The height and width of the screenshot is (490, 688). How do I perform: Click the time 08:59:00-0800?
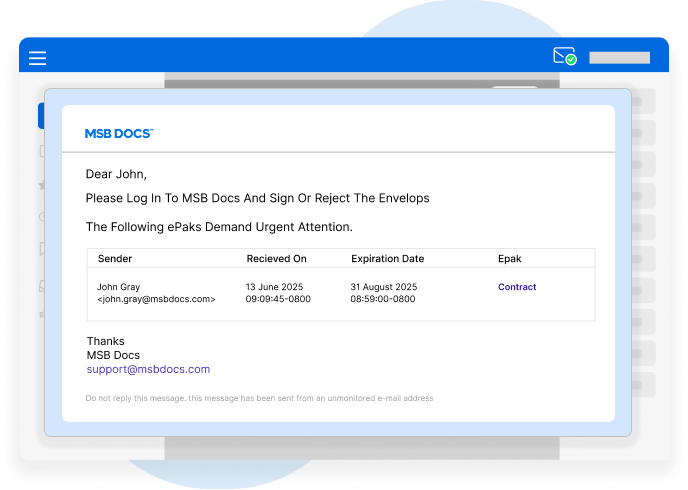383,299
